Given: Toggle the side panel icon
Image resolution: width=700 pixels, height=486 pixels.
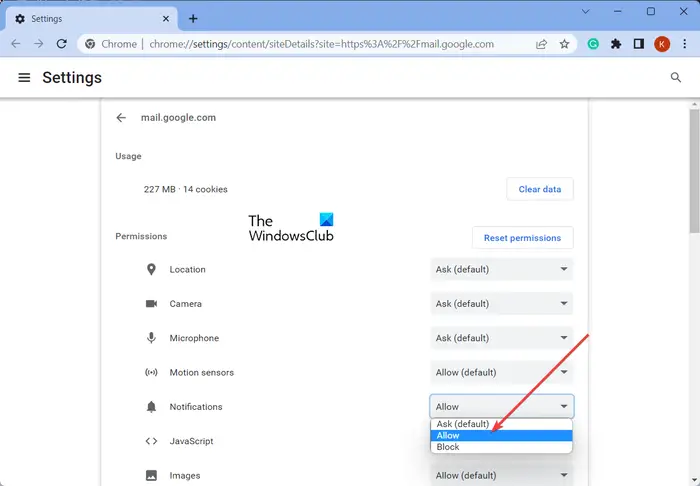Looking at the screenshot, I should [639, 44].
